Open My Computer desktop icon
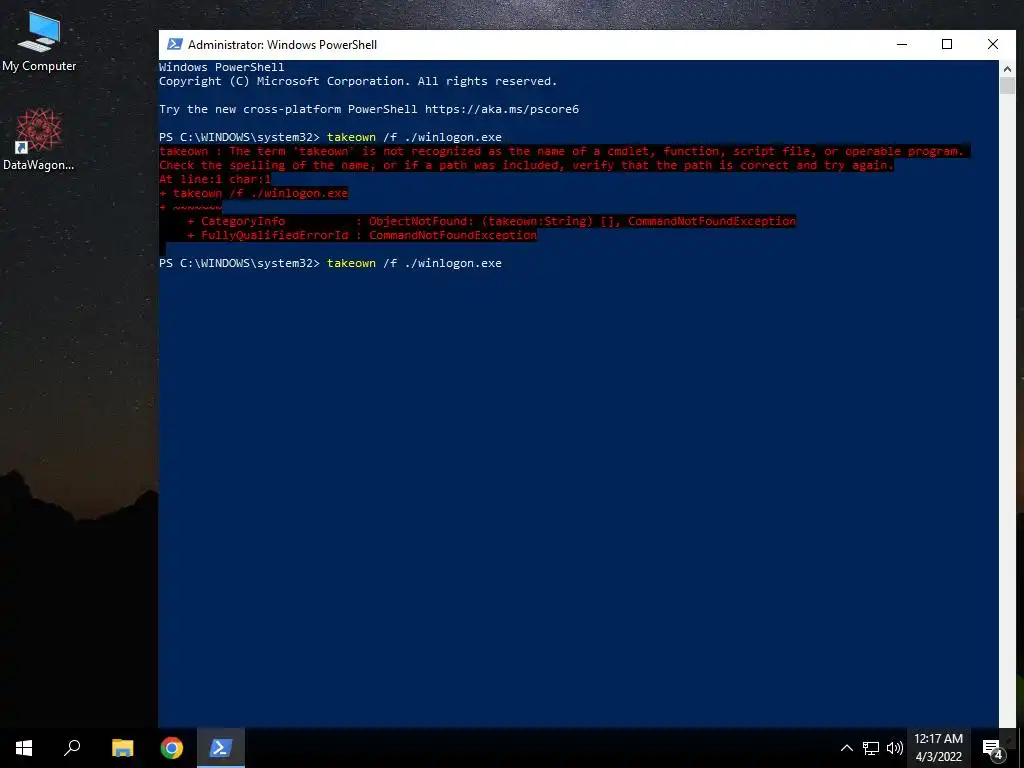This screenshot has width=1024, height=768. point(39,42)
